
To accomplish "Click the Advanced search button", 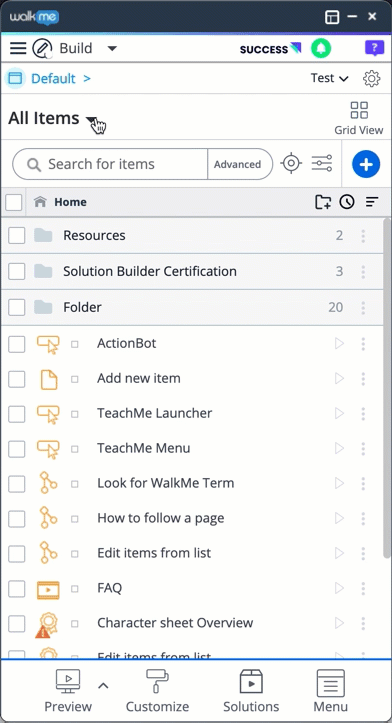I will (239, 164).
